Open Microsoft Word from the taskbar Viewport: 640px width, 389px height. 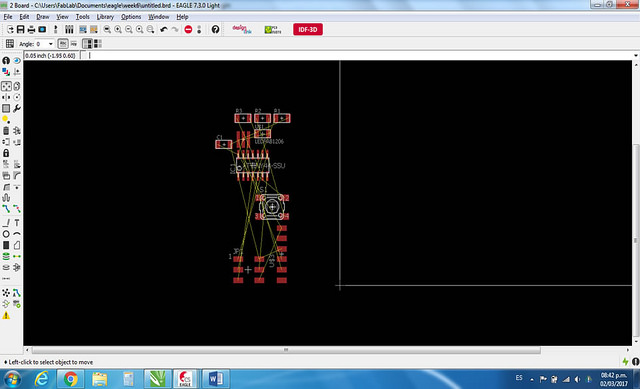(x=215, y=379)
